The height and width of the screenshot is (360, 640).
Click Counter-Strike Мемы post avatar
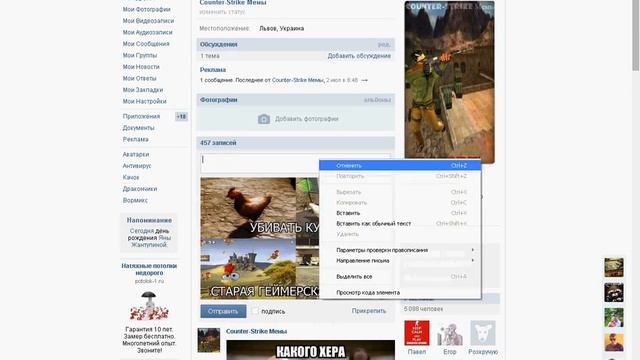click(x=209, y=340)
